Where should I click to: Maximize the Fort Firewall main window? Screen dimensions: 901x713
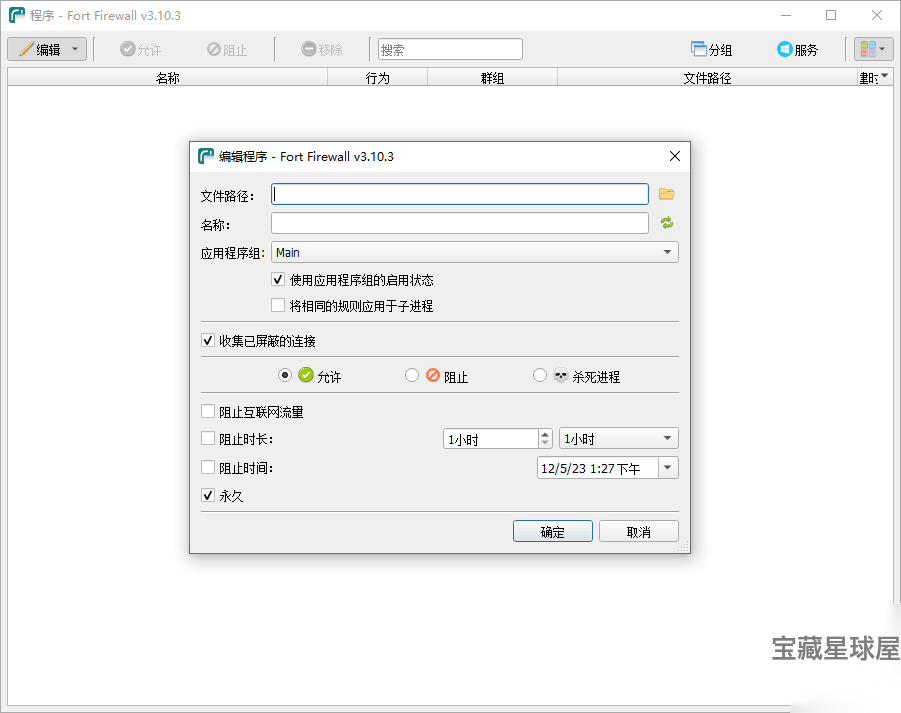coord(831,16)
